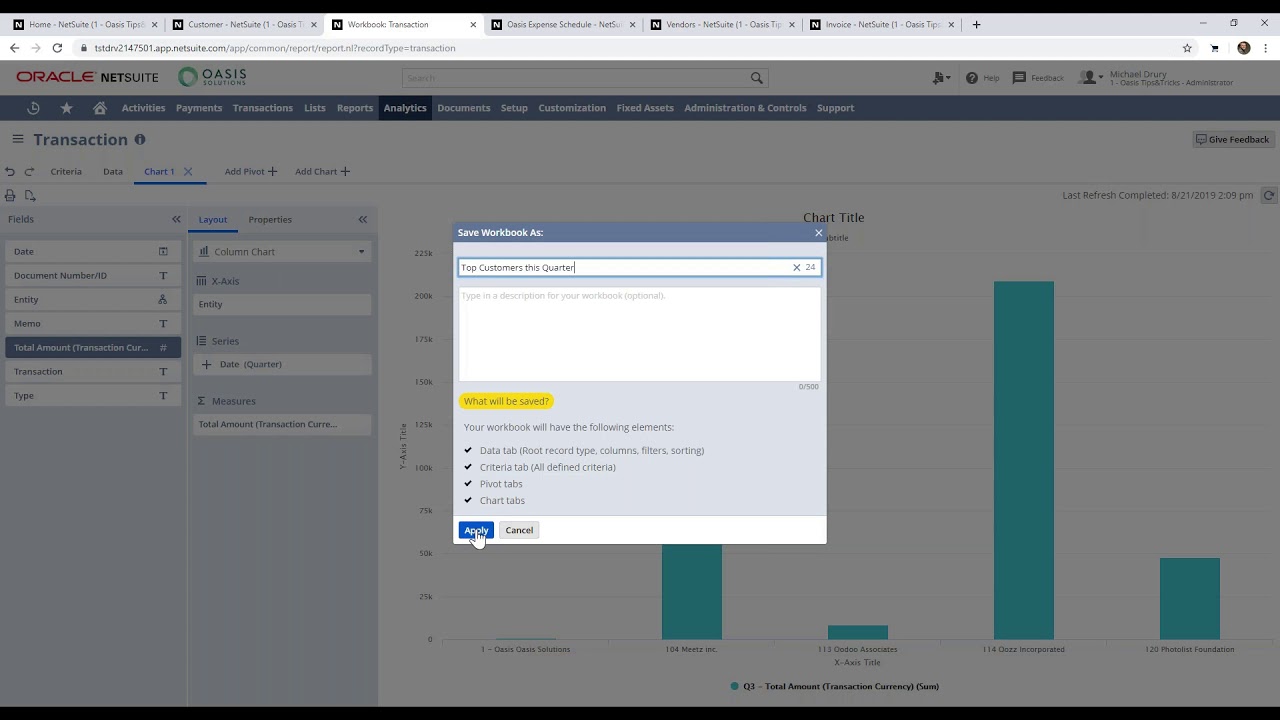Switch to the Layout tab
The height and width of the screenshot is (720, 1280).
[x=212, y=219]
